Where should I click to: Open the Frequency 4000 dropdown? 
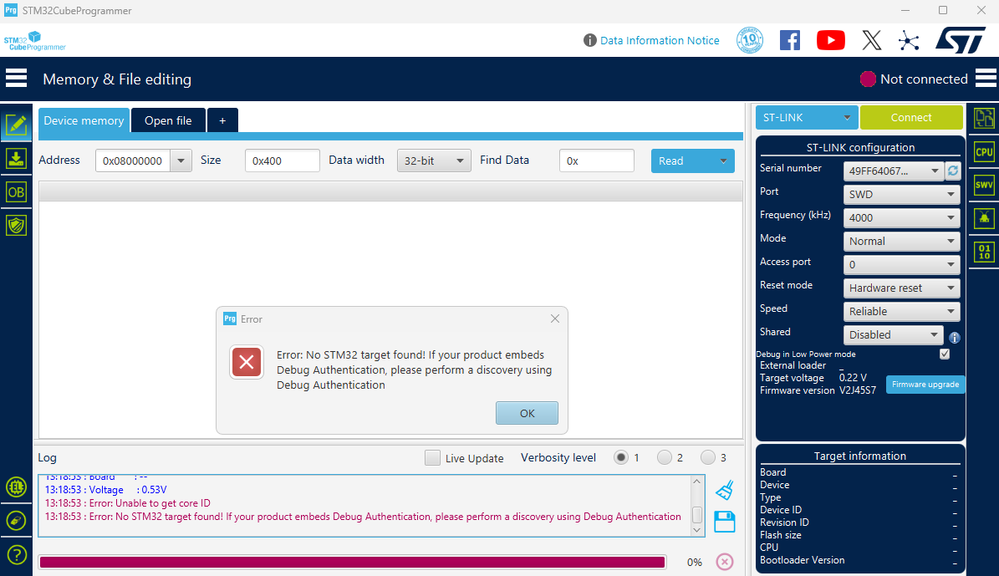click(902, 218)
